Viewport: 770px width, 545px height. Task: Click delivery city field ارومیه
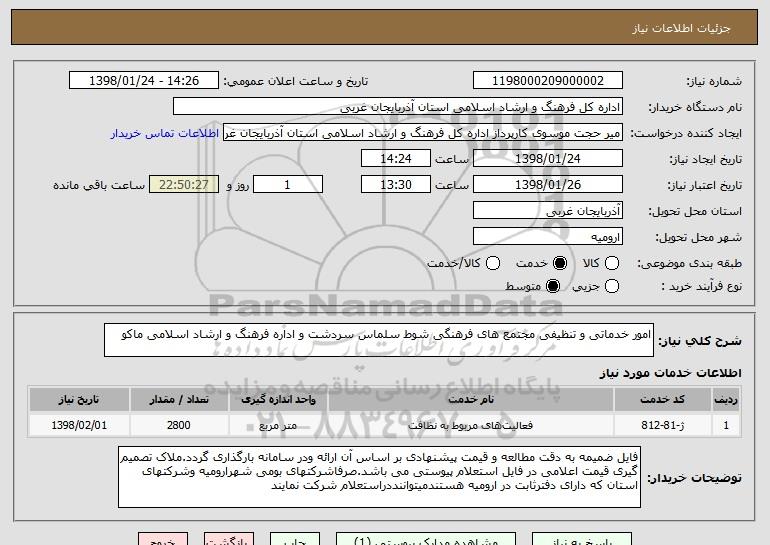coord(548,237)
